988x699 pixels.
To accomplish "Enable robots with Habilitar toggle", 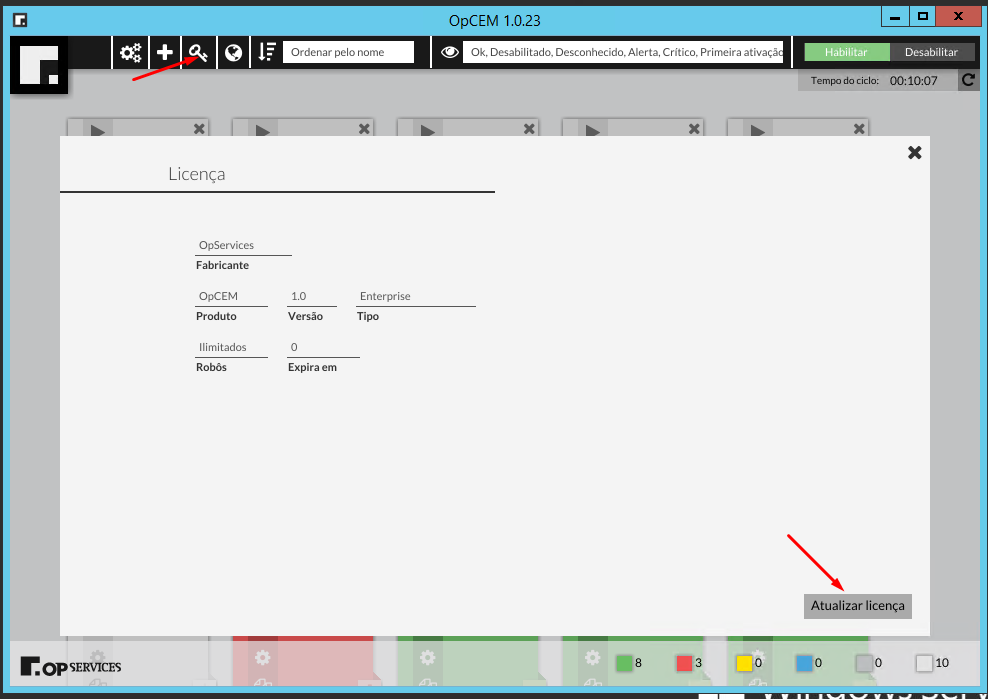I will coord(846,52).
